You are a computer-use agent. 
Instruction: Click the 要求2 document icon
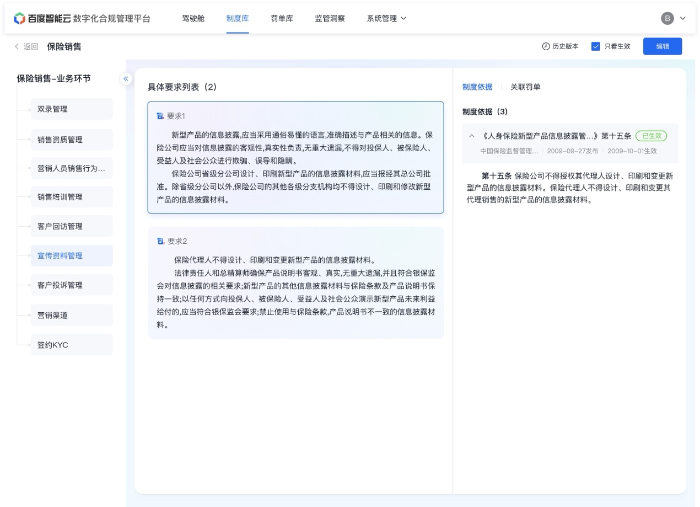point(160,241)
